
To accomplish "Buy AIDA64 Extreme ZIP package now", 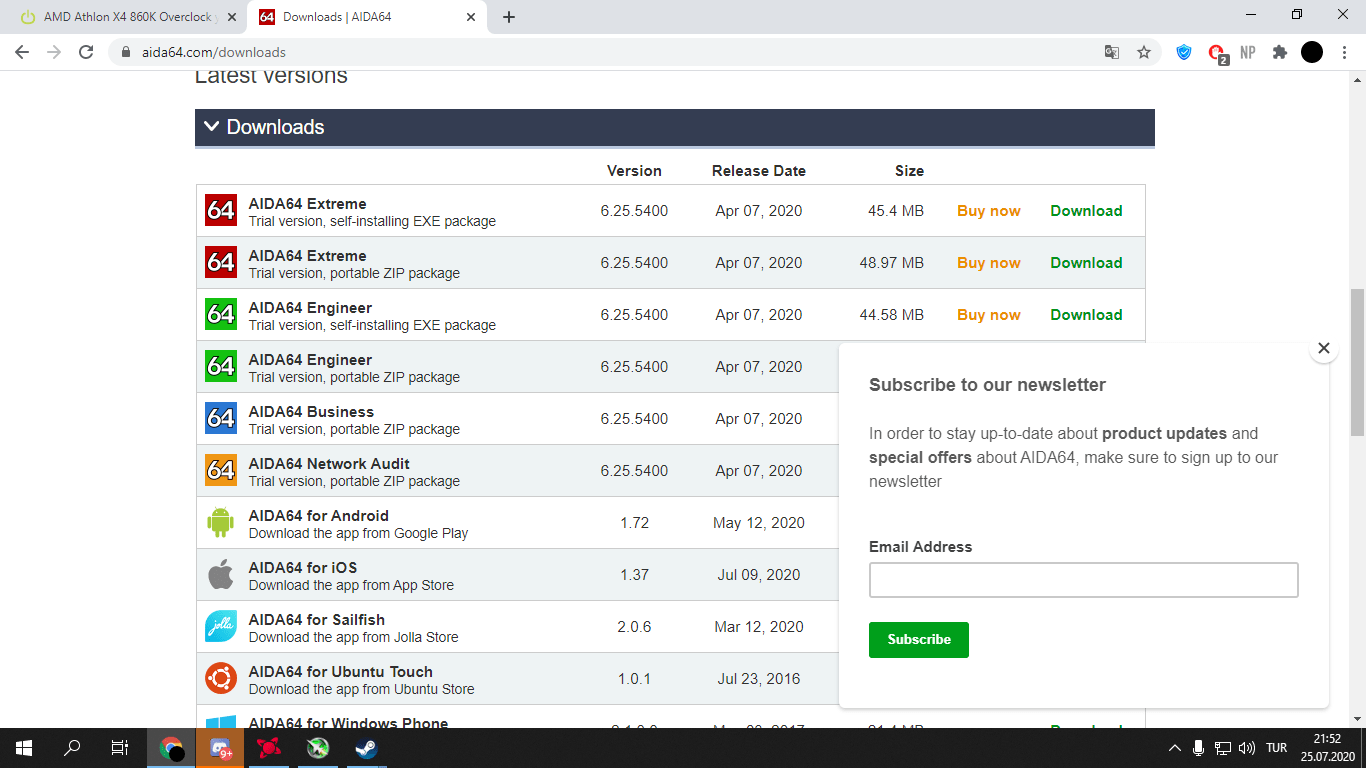I will click(x=989, y=263).
